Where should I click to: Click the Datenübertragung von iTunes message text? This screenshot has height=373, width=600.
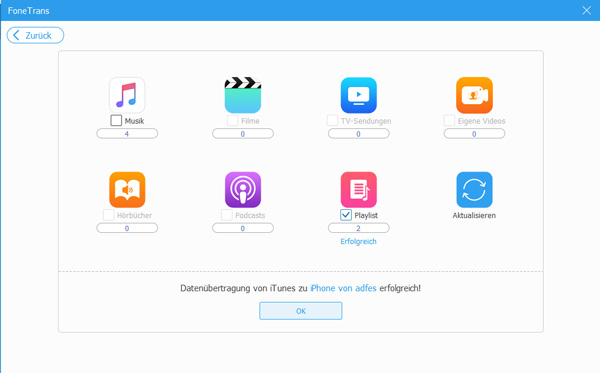(x=300, y=288)
